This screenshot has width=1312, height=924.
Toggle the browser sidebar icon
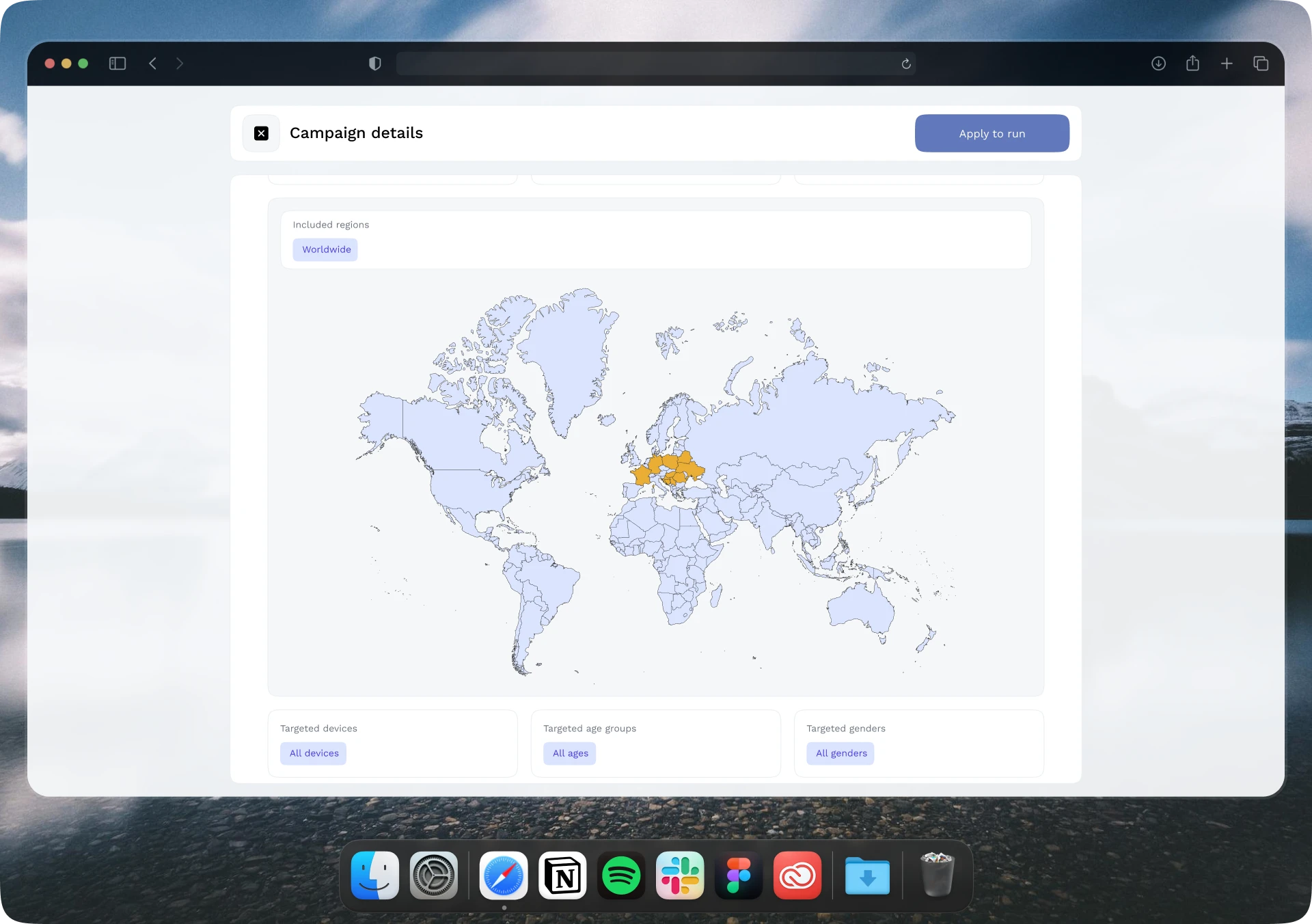click(118, 64)
